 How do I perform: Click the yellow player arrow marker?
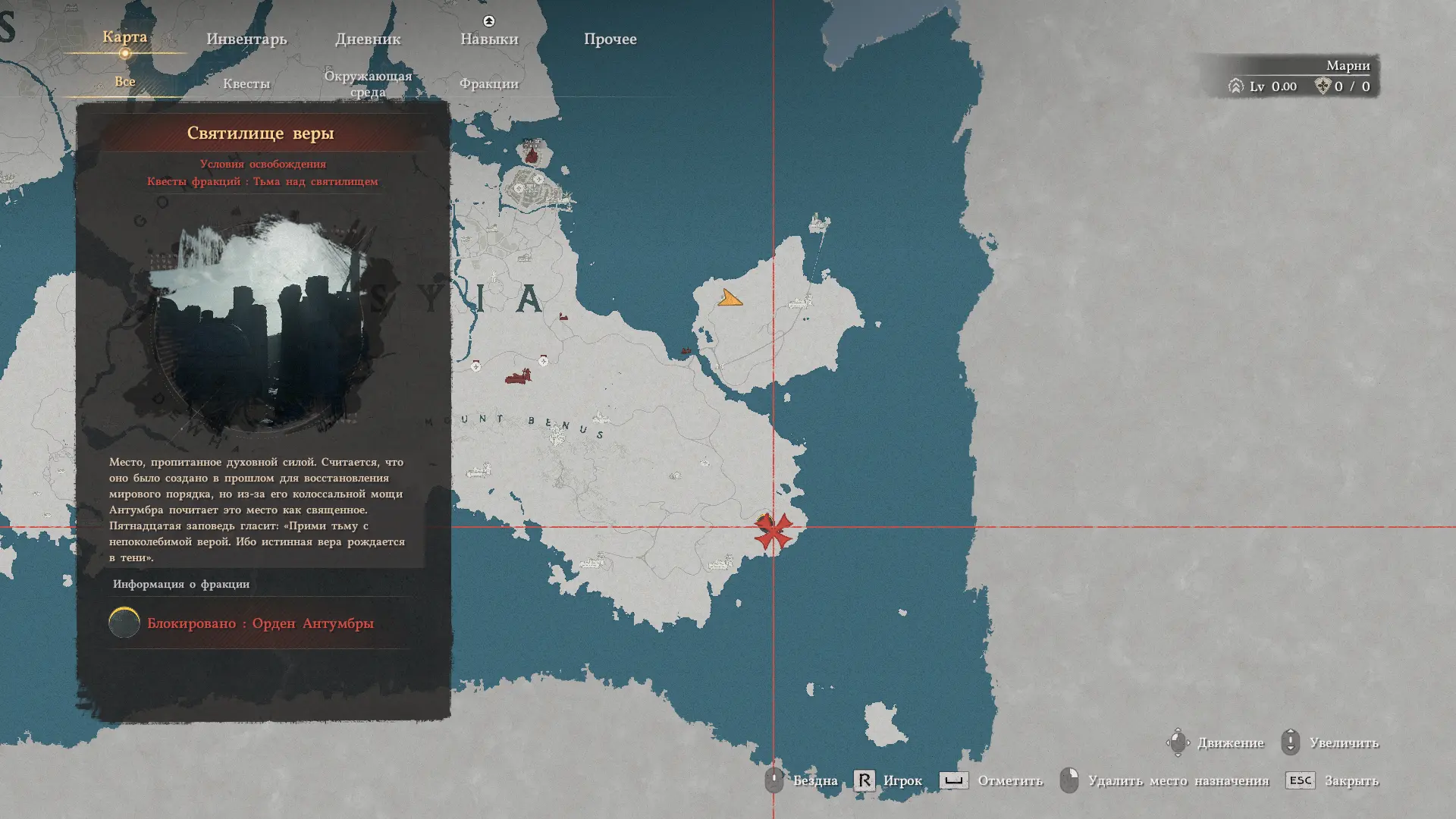pos(730,298)
